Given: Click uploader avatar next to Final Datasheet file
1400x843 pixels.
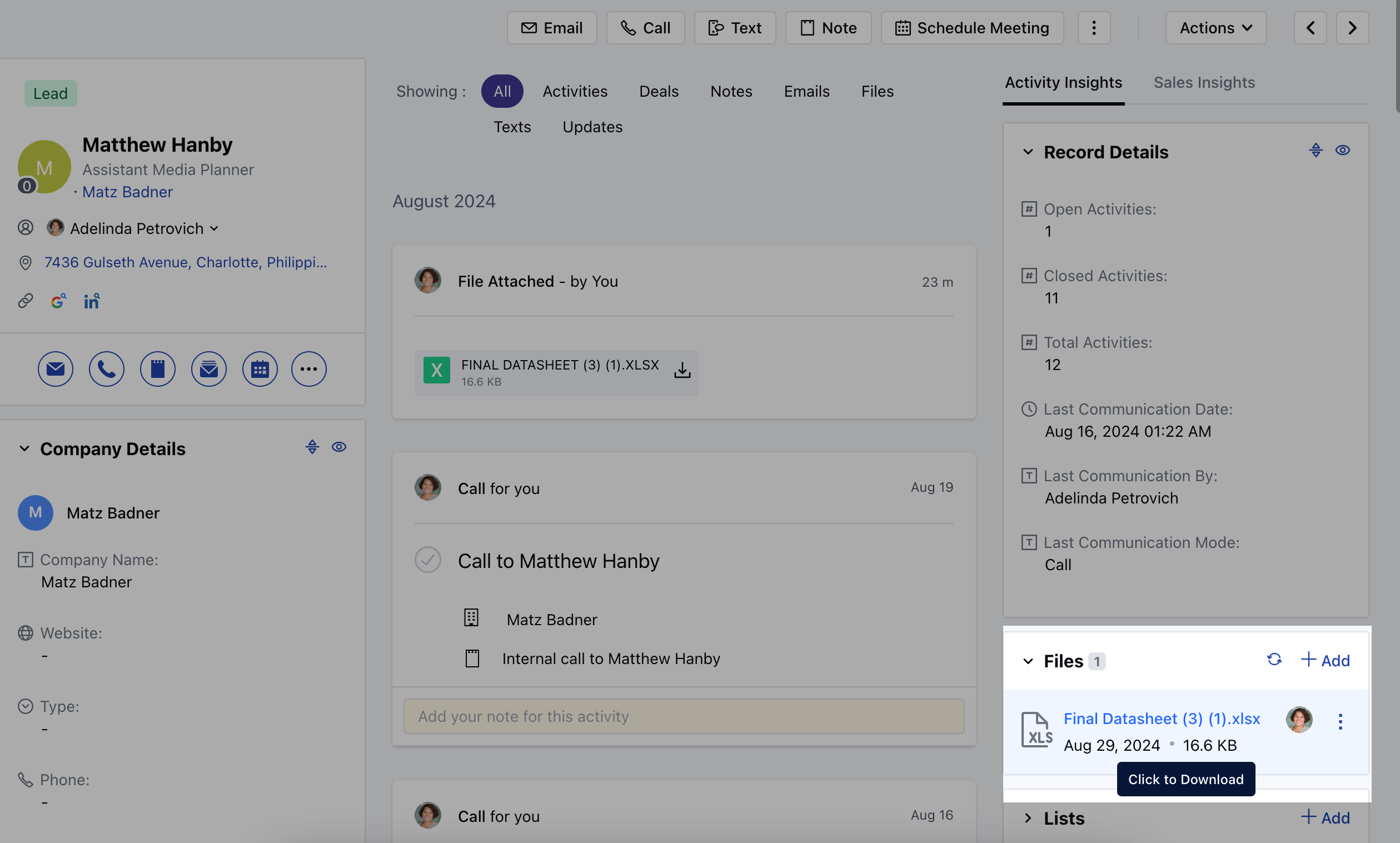Looking at the screenshot, I should coord(1298,720).
